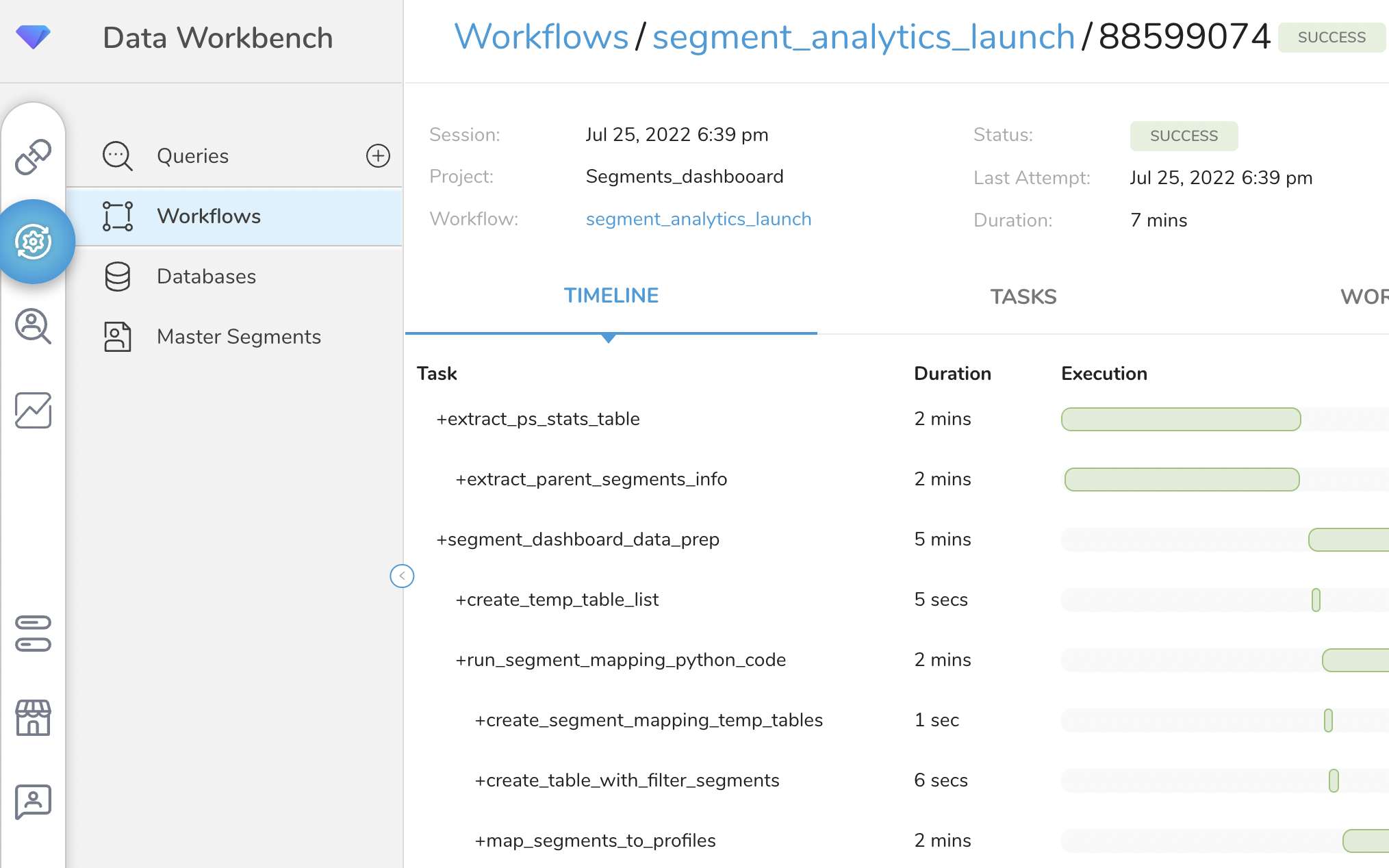The image size is (1389, 868).
Task: Open Databases in the side menu
Action: (x=206, y=277)
